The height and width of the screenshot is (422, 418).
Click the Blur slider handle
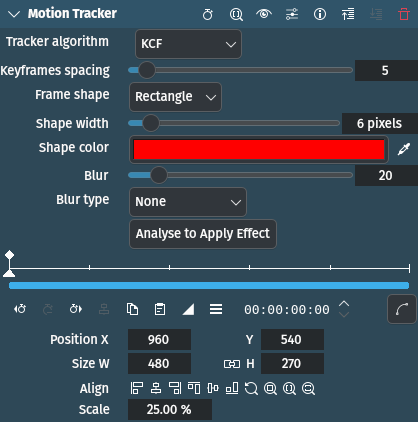pyautogui.click(x=159, y=175)
